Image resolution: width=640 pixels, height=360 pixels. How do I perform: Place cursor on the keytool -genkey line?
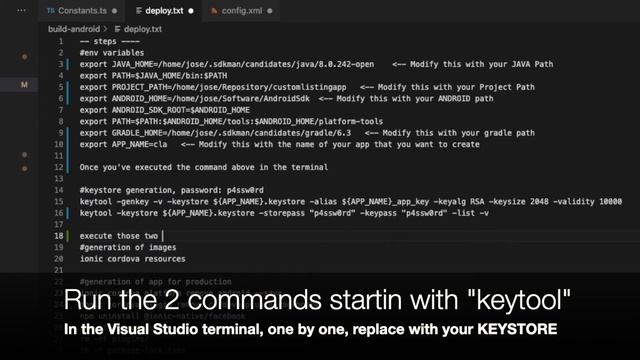point(351,202)
